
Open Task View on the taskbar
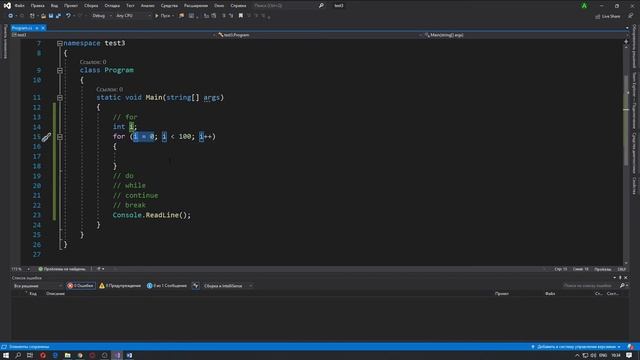click(x=30, y=356)
